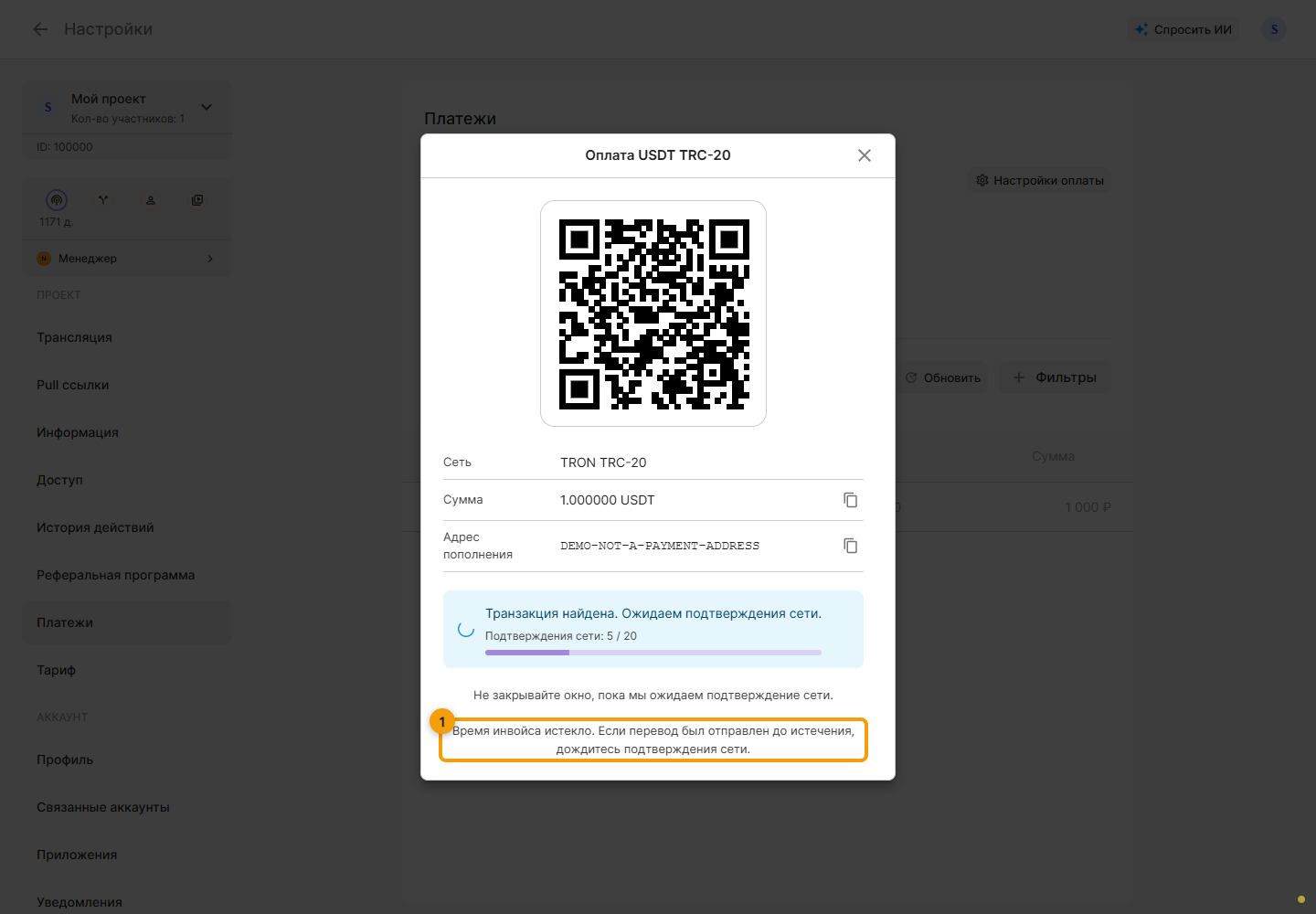Go to Информация section
The height and width of the screenshot is (914, 1316).
pos(127,432)
